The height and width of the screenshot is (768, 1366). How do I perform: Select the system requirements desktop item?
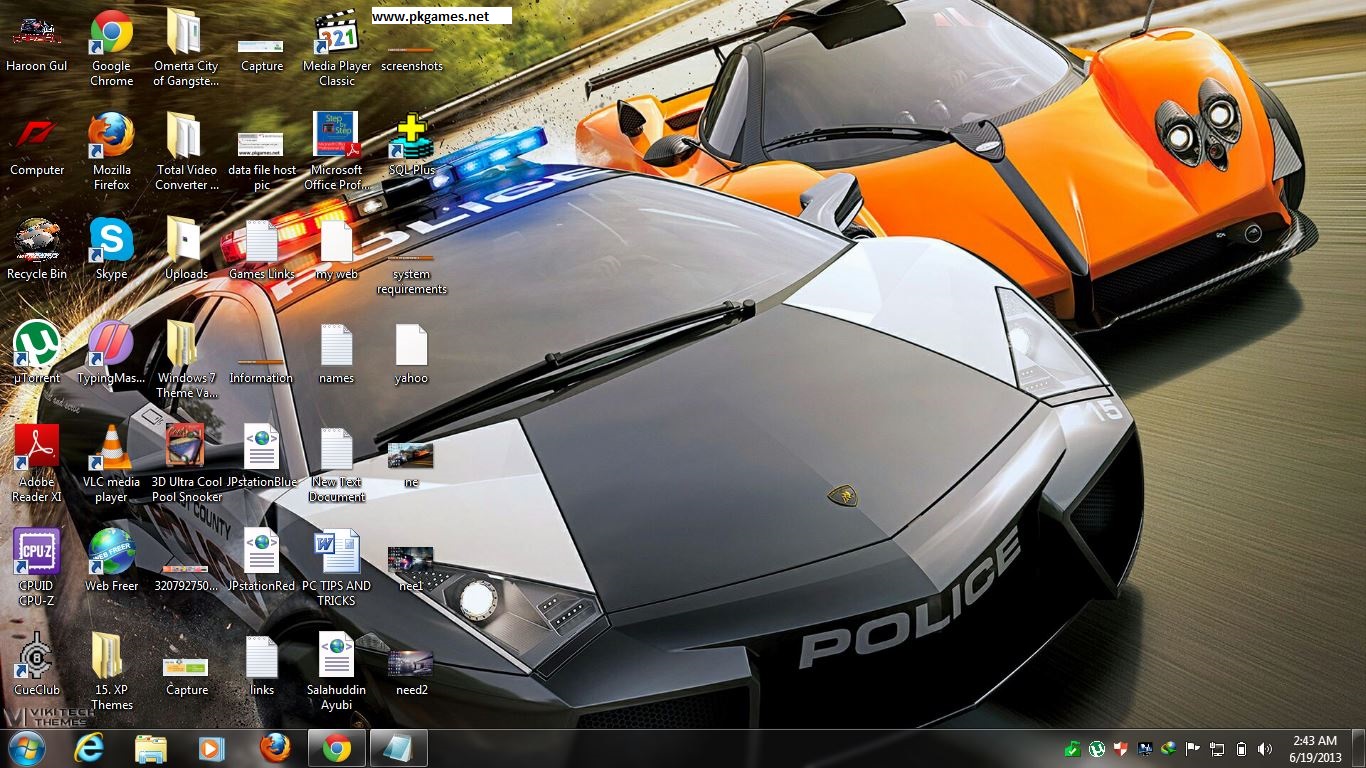pos(412,274)
